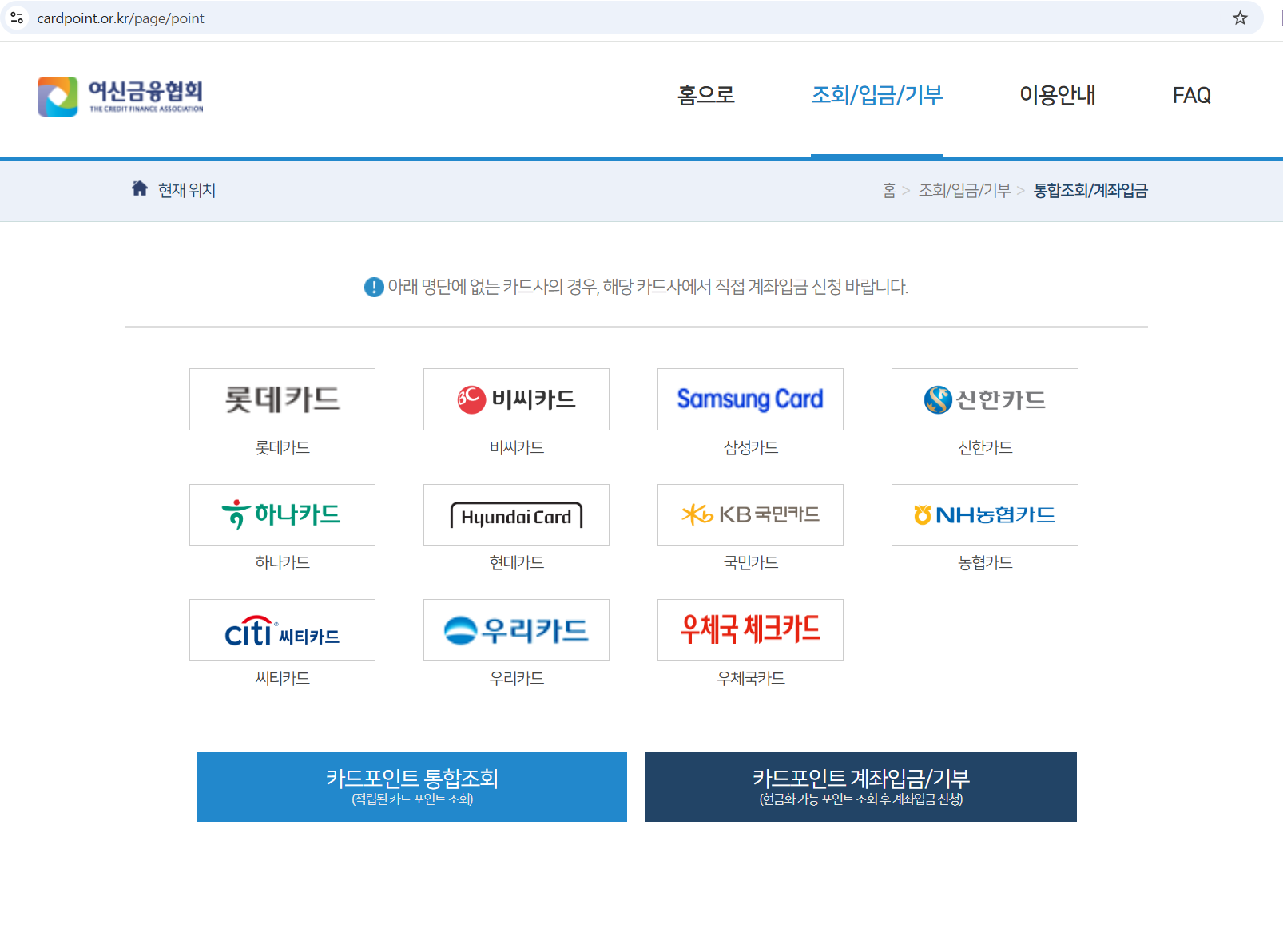
Task: Click the Samsung Card logo
Action: click(750, 399)
